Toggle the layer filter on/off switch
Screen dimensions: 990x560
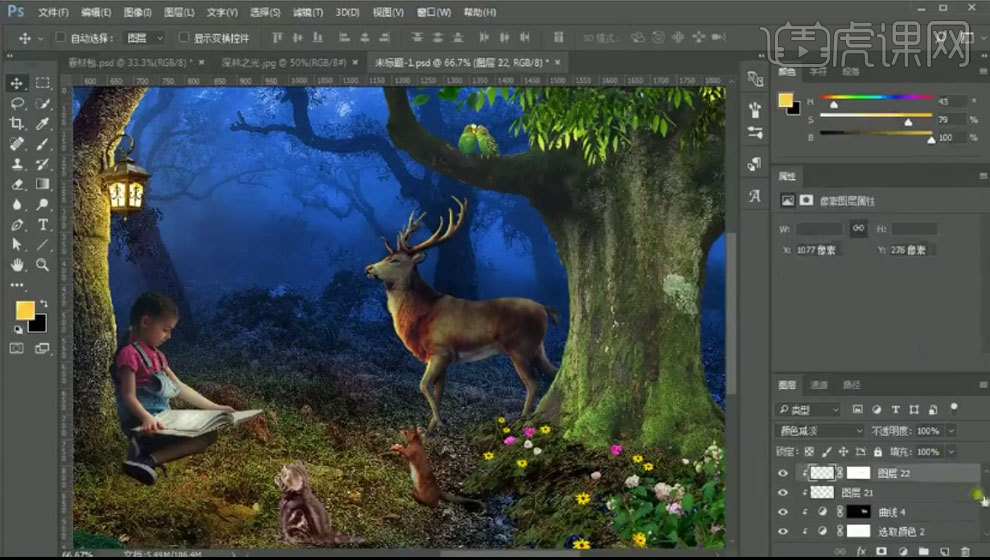[954, 408]
